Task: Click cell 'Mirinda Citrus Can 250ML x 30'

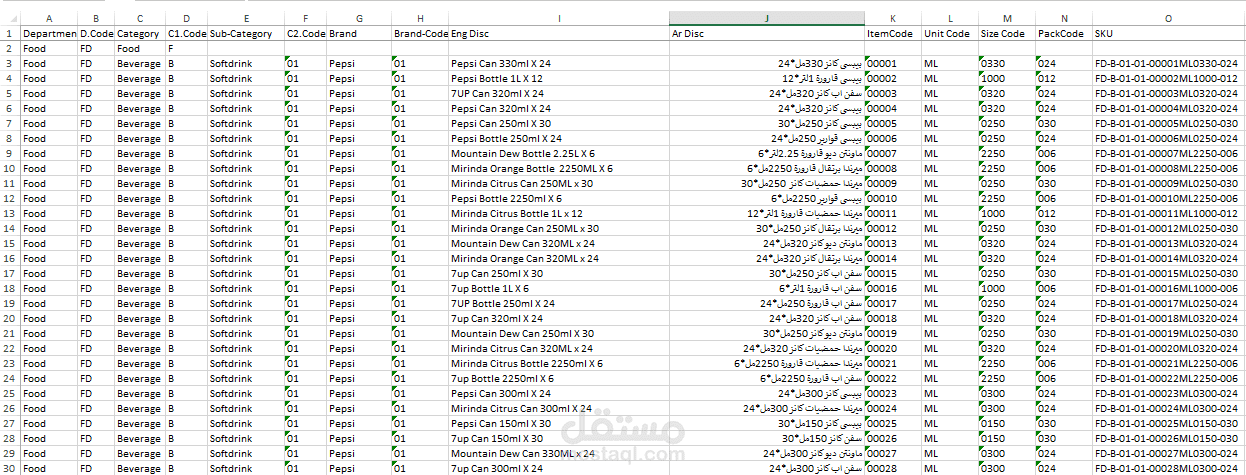Action: coord(559,183)
